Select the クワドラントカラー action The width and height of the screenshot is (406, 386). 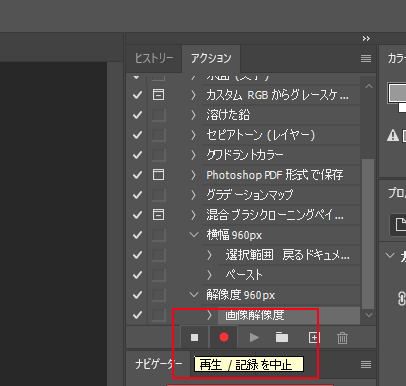[245, 155]
